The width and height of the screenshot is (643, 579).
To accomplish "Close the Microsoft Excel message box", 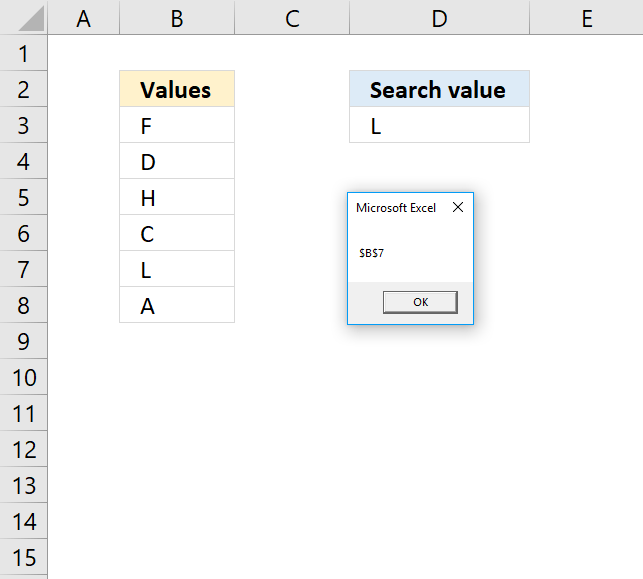I will point(458,208).
